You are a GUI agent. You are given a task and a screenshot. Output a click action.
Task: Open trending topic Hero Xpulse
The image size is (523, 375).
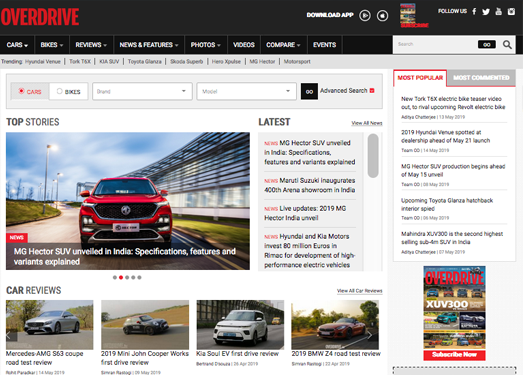click(x=226, y=61)
